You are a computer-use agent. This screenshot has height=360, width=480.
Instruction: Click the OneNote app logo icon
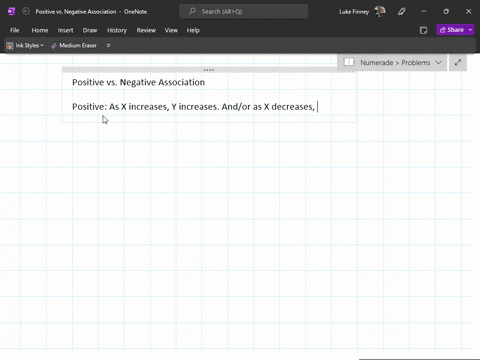click(x=11, y=11)
